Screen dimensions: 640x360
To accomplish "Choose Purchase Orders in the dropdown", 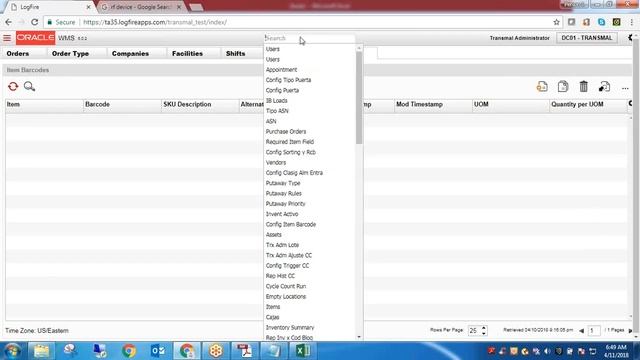I will [286, 131].
